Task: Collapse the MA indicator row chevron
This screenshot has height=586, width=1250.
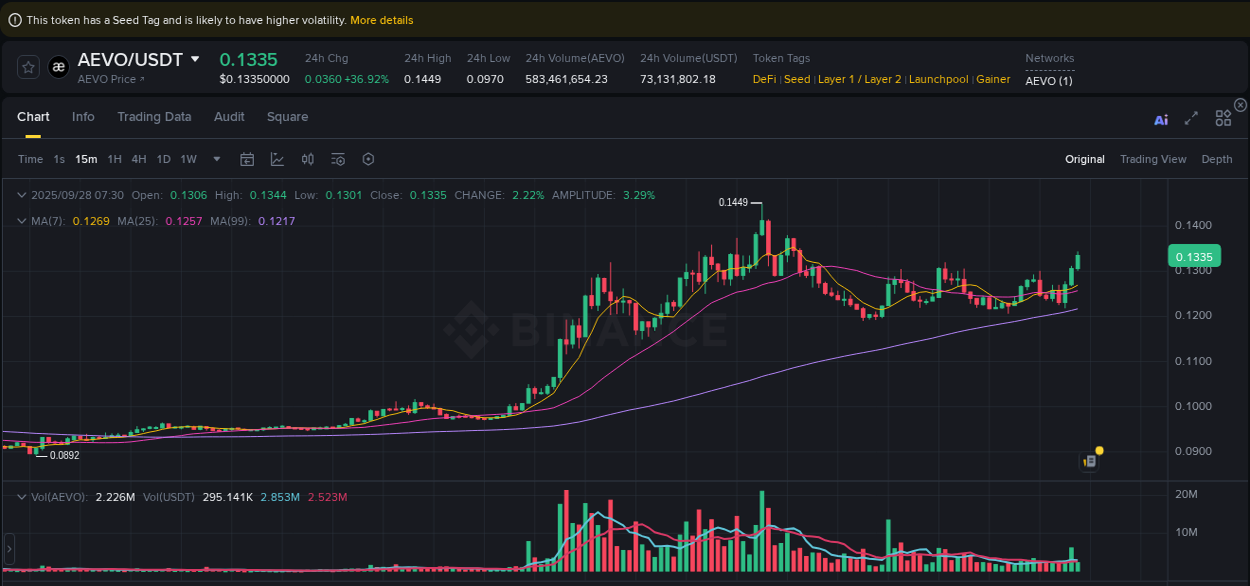Action: [x=21, y=220]
